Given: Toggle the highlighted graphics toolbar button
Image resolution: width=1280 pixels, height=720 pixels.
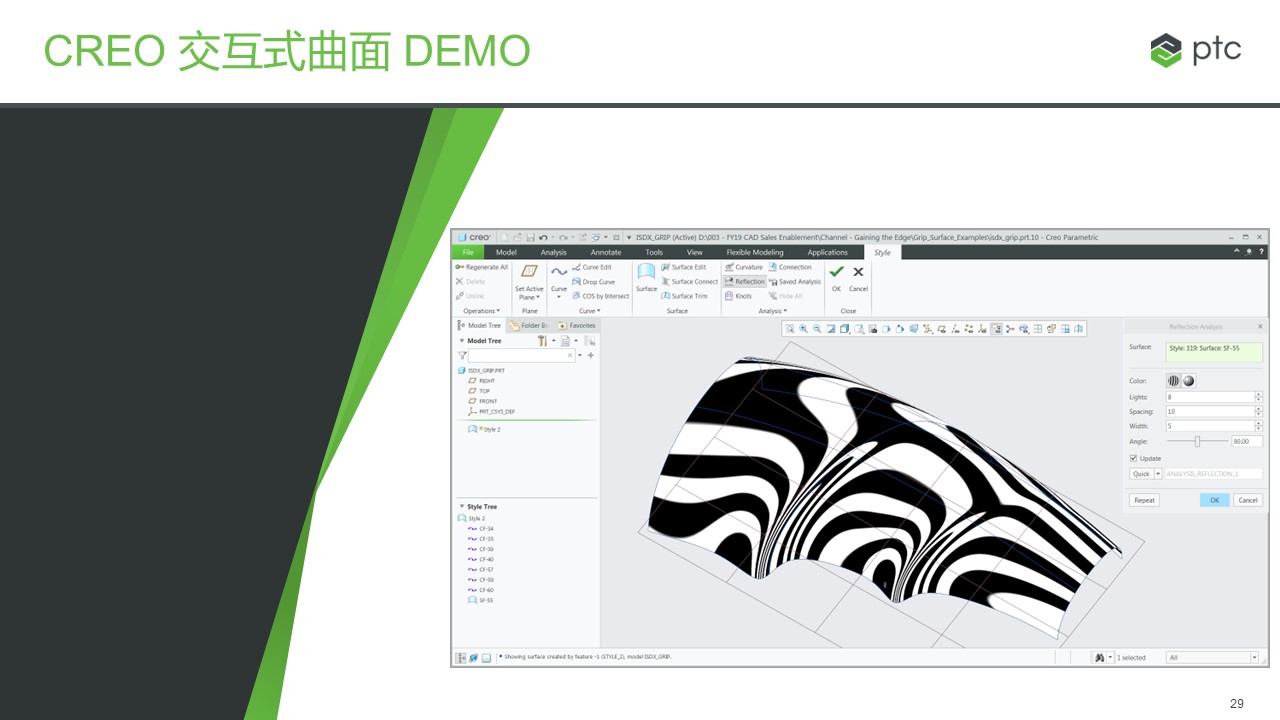Looking at the screenshot, I should click(x=996, y=329).
